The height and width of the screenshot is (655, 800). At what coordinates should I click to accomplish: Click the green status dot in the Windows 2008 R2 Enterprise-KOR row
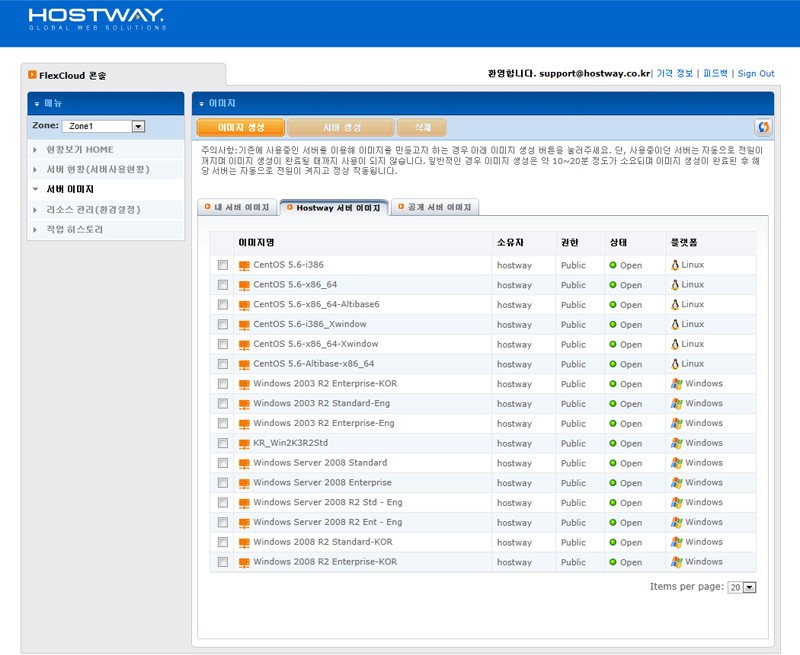(x=613, y=562)
